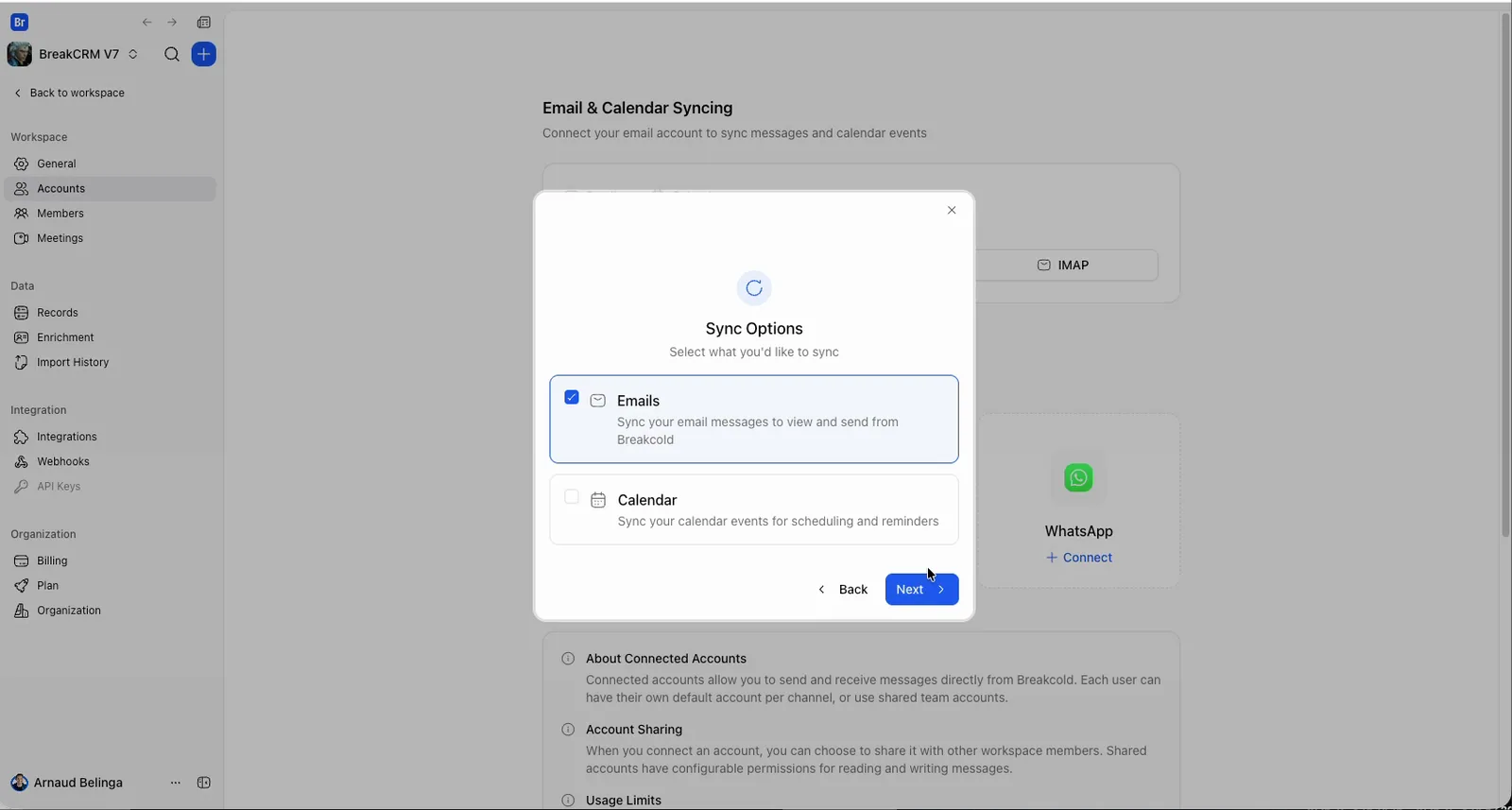Expand the BreakCRM V7 workspace switcher
The width and height of the screenshot is (1512, 810).
73,54
